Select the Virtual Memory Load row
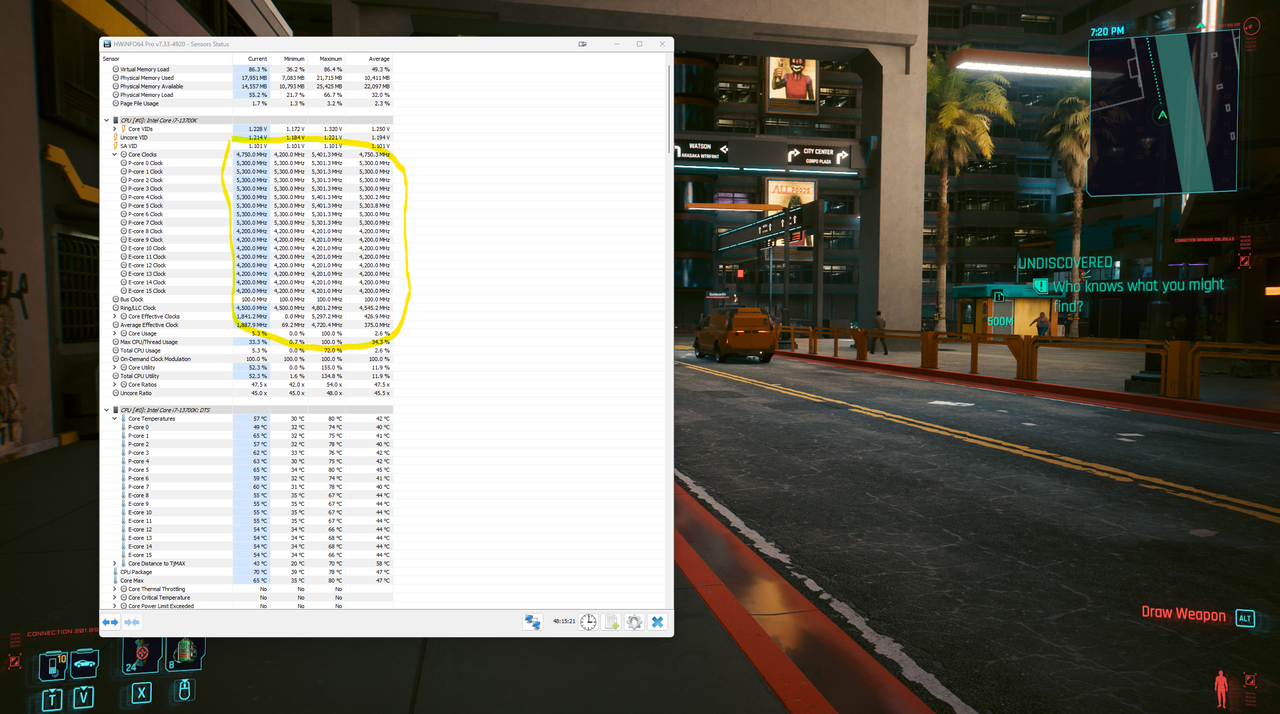The width and height of the screenshot is (1280, 714). pyautogui.click(x=247, y=69)
